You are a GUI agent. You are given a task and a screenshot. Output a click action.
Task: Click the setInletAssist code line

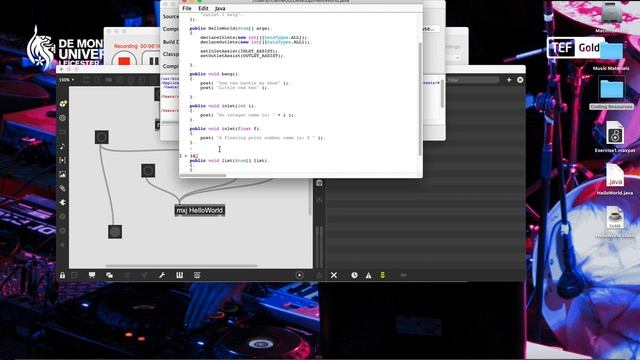pyautogui.click(x=239, y=51)
